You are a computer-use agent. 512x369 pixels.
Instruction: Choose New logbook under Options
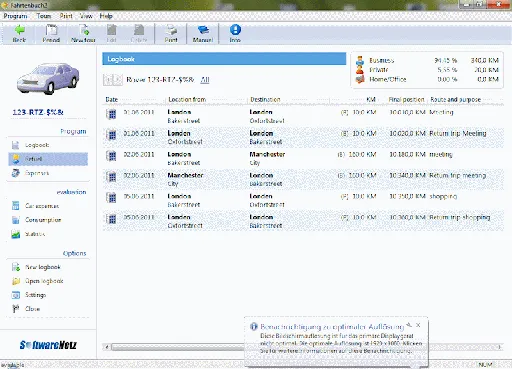[48, 267]
